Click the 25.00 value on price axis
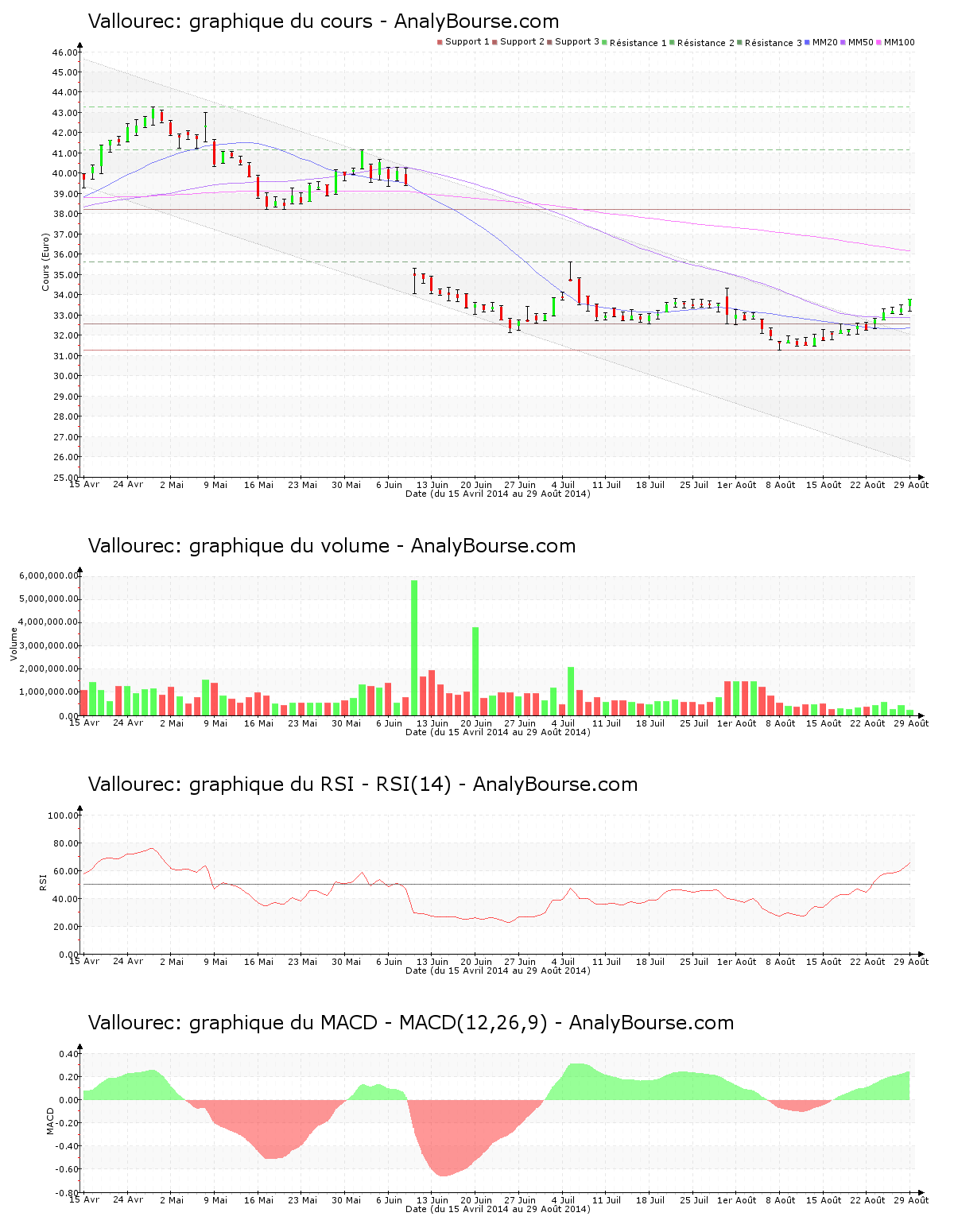Screen dimensions: 954x1232 (x=65, y=478)
